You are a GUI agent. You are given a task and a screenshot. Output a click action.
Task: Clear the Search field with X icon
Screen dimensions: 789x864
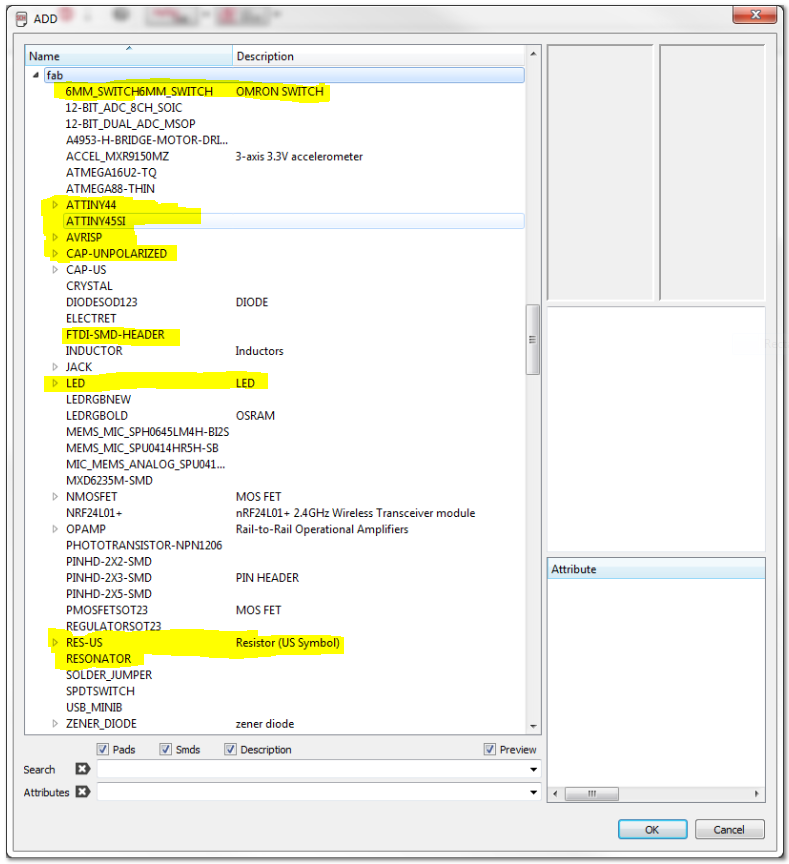click(83, 769)
